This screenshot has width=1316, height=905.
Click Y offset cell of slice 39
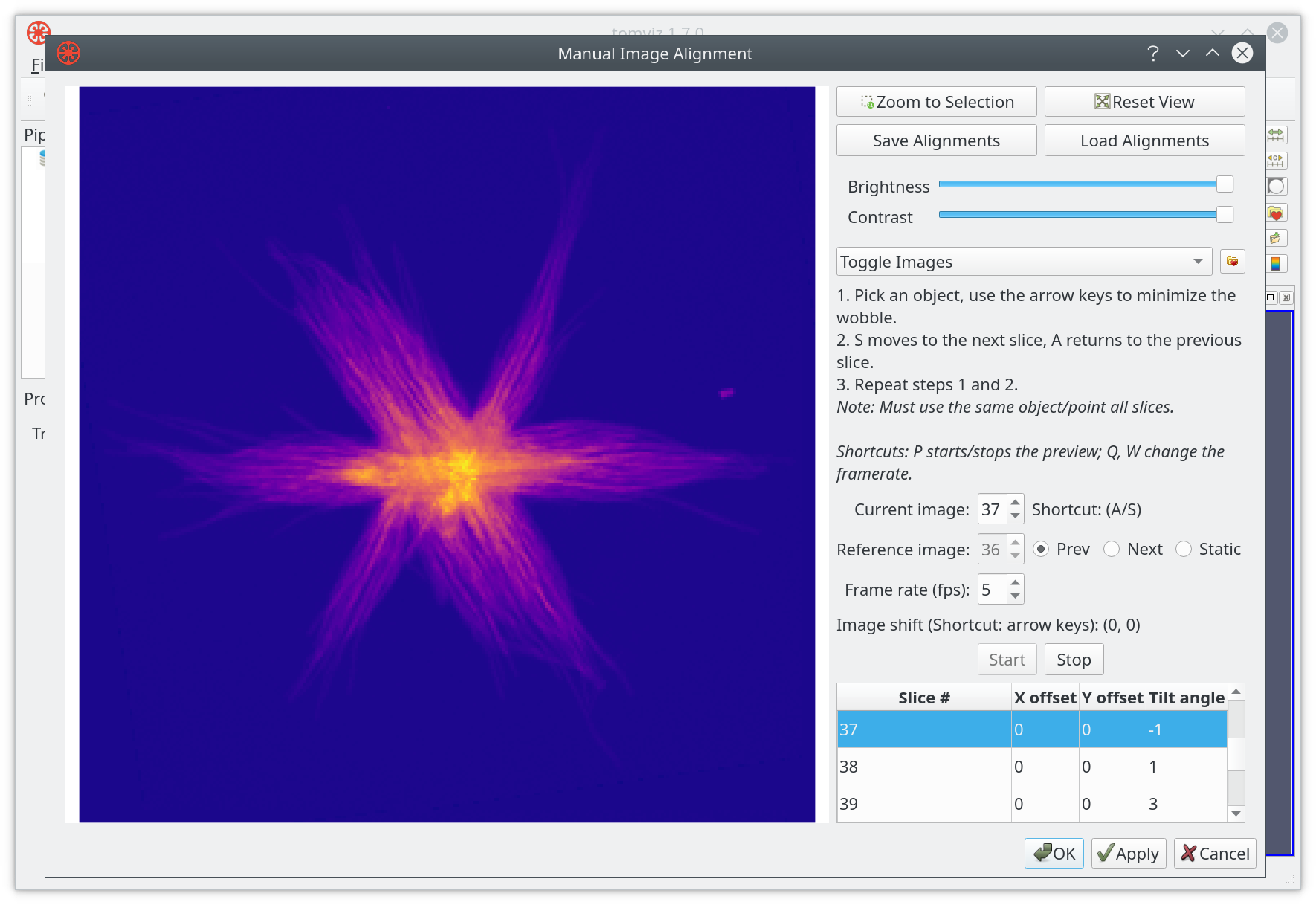point(1112,804)
